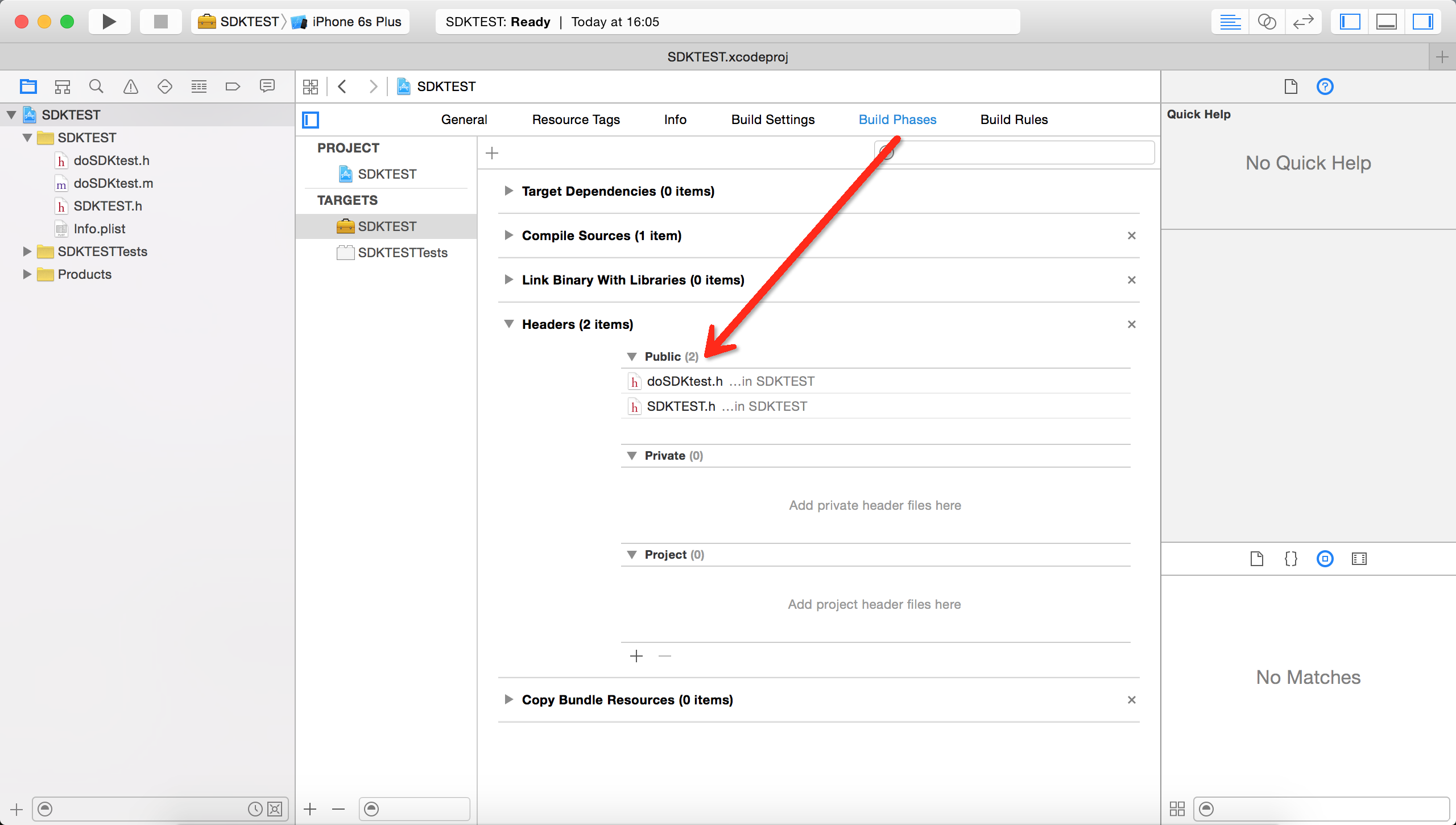Image resolution: width=1456 pixels, height=825 pixels.
Task: Show the File Template library
Action: click(1257, 559)
